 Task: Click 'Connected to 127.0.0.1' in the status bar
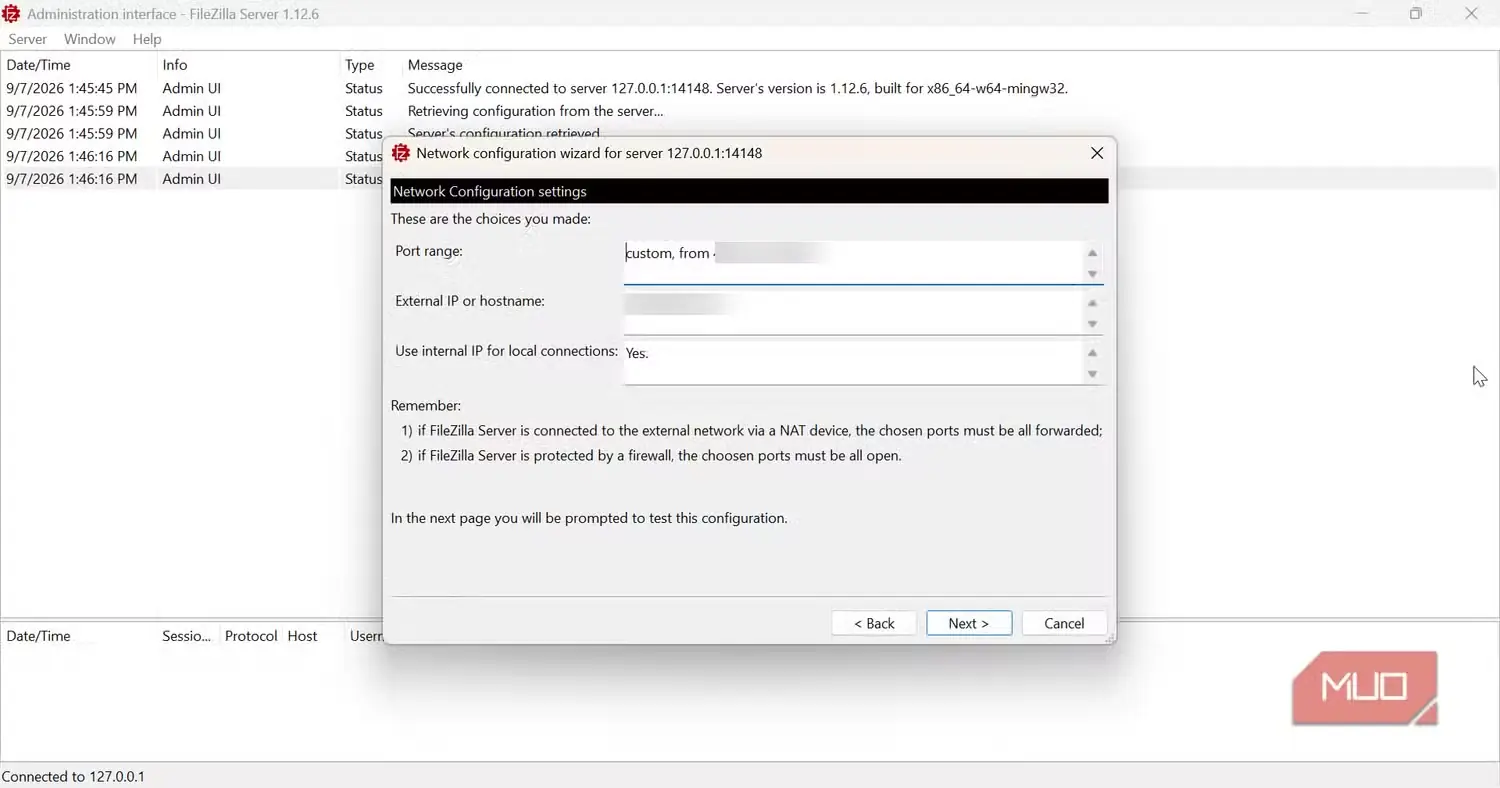73,777
